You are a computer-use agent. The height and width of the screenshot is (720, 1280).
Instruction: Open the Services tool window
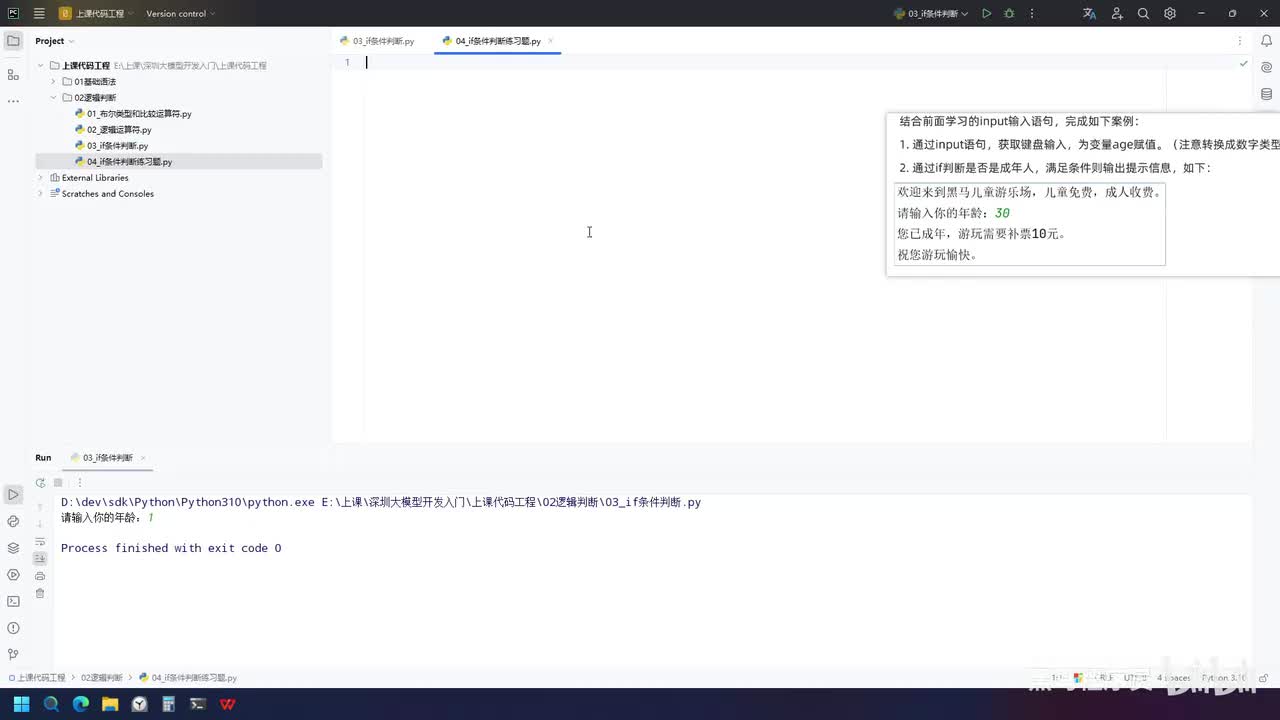click(x=13, y=575)
